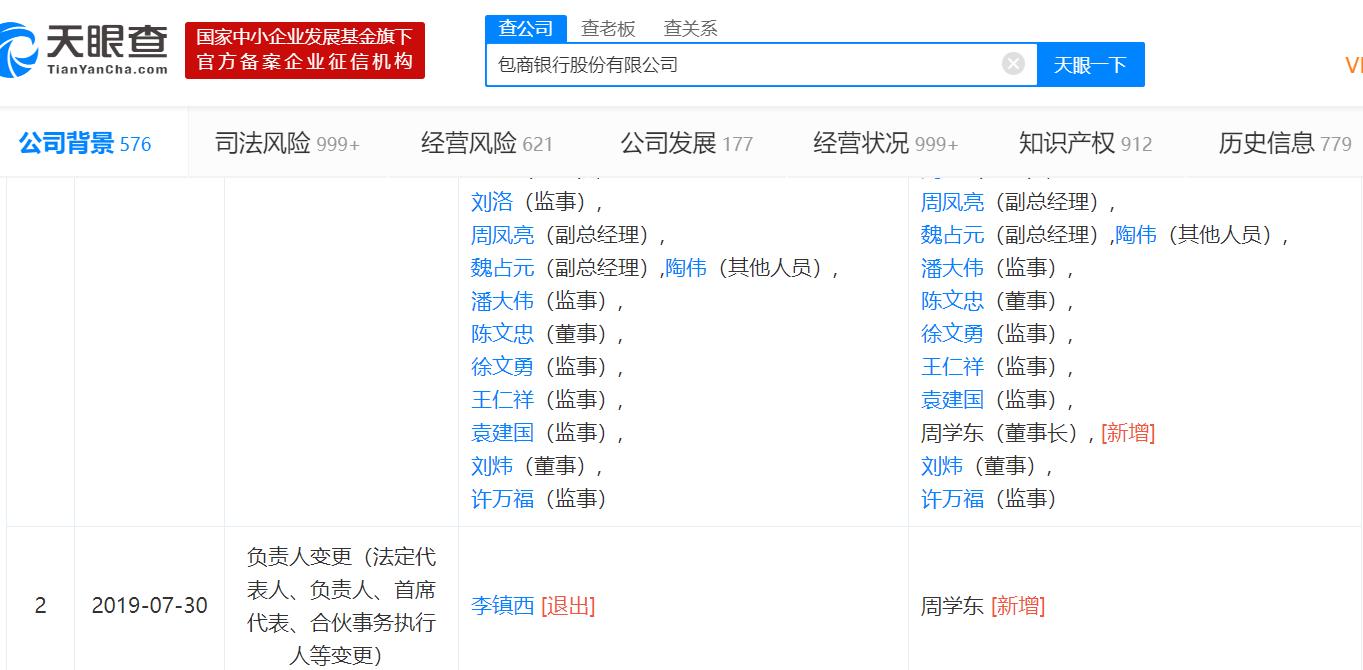Open 周凤亮 in the list containing 刘洛
Viewport: 1363px width, 670px height.
point(503,235)
